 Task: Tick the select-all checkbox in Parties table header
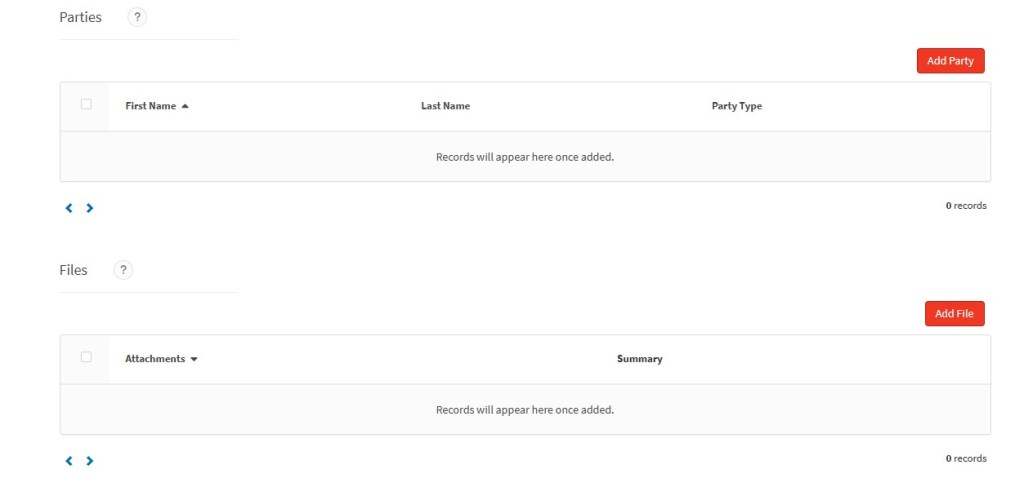pyautogui.click(x=86, y=104)
